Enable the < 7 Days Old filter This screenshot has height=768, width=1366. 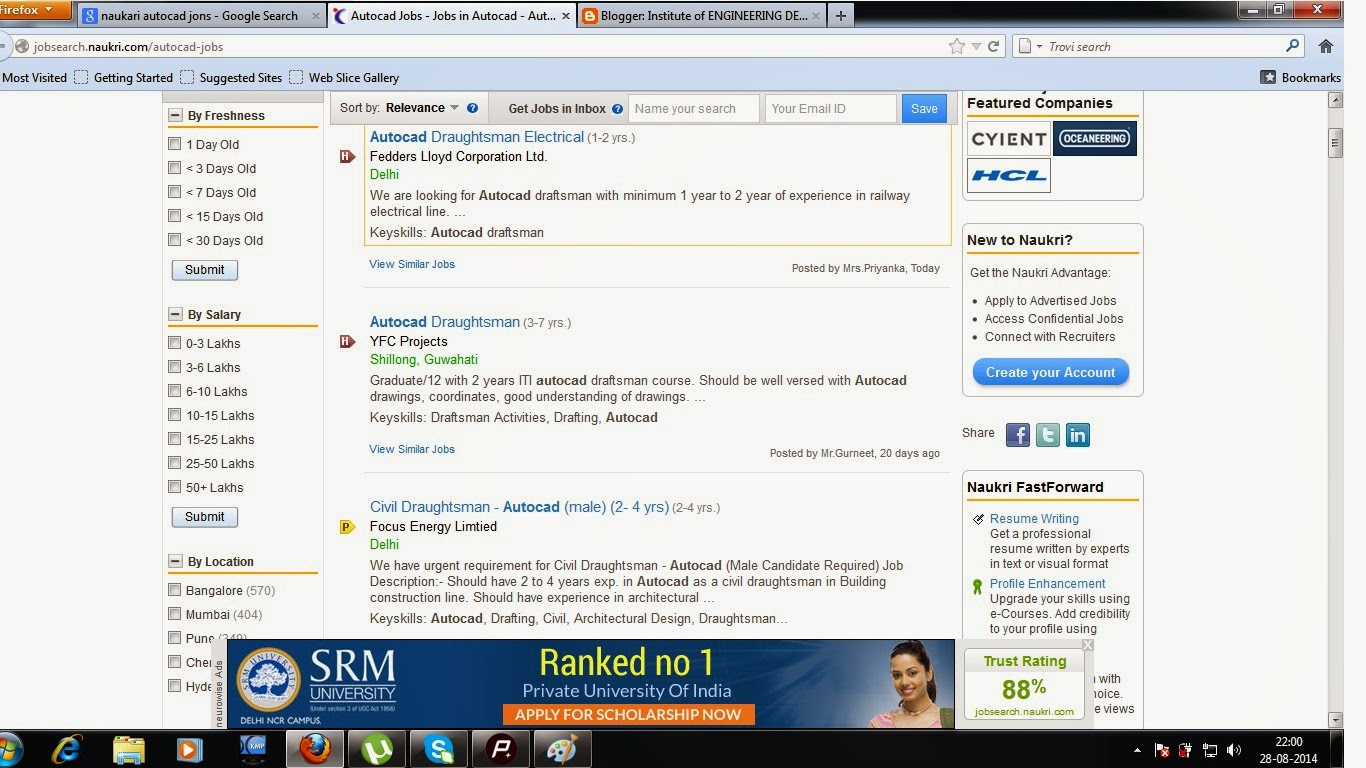point(175,192)
